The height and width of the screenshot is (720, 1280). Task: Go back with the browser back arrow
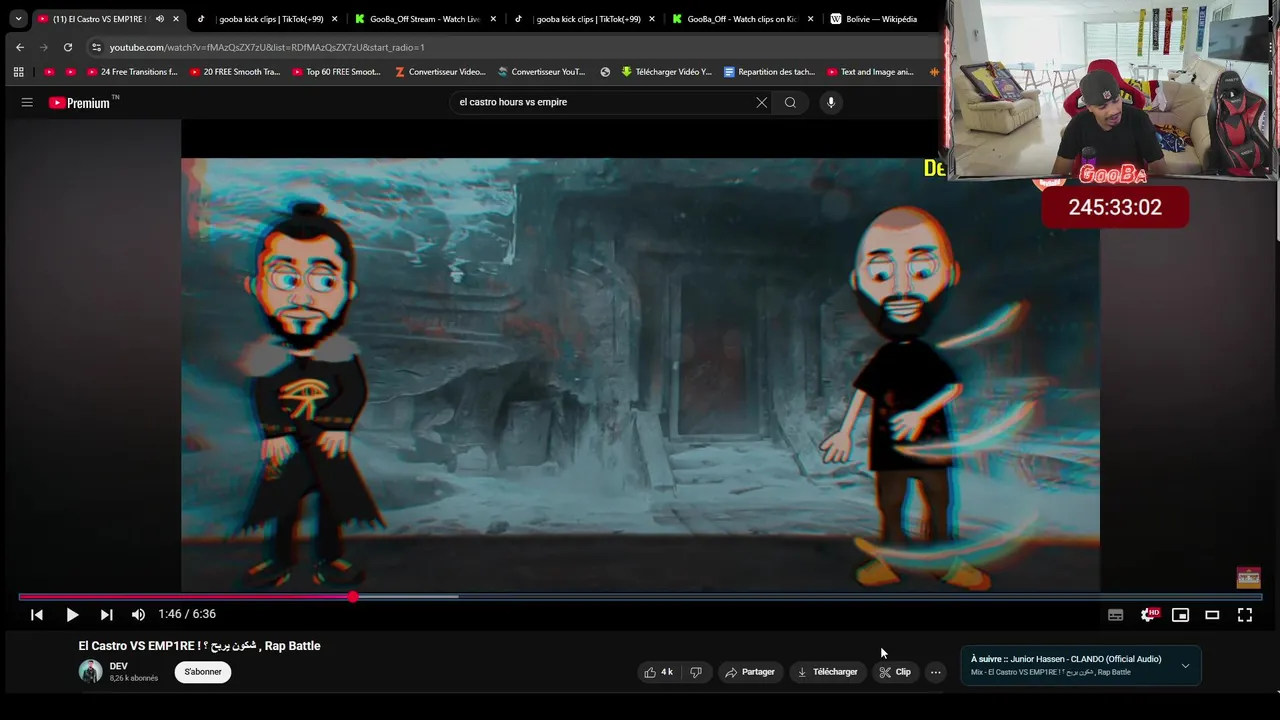coord(19,47)
